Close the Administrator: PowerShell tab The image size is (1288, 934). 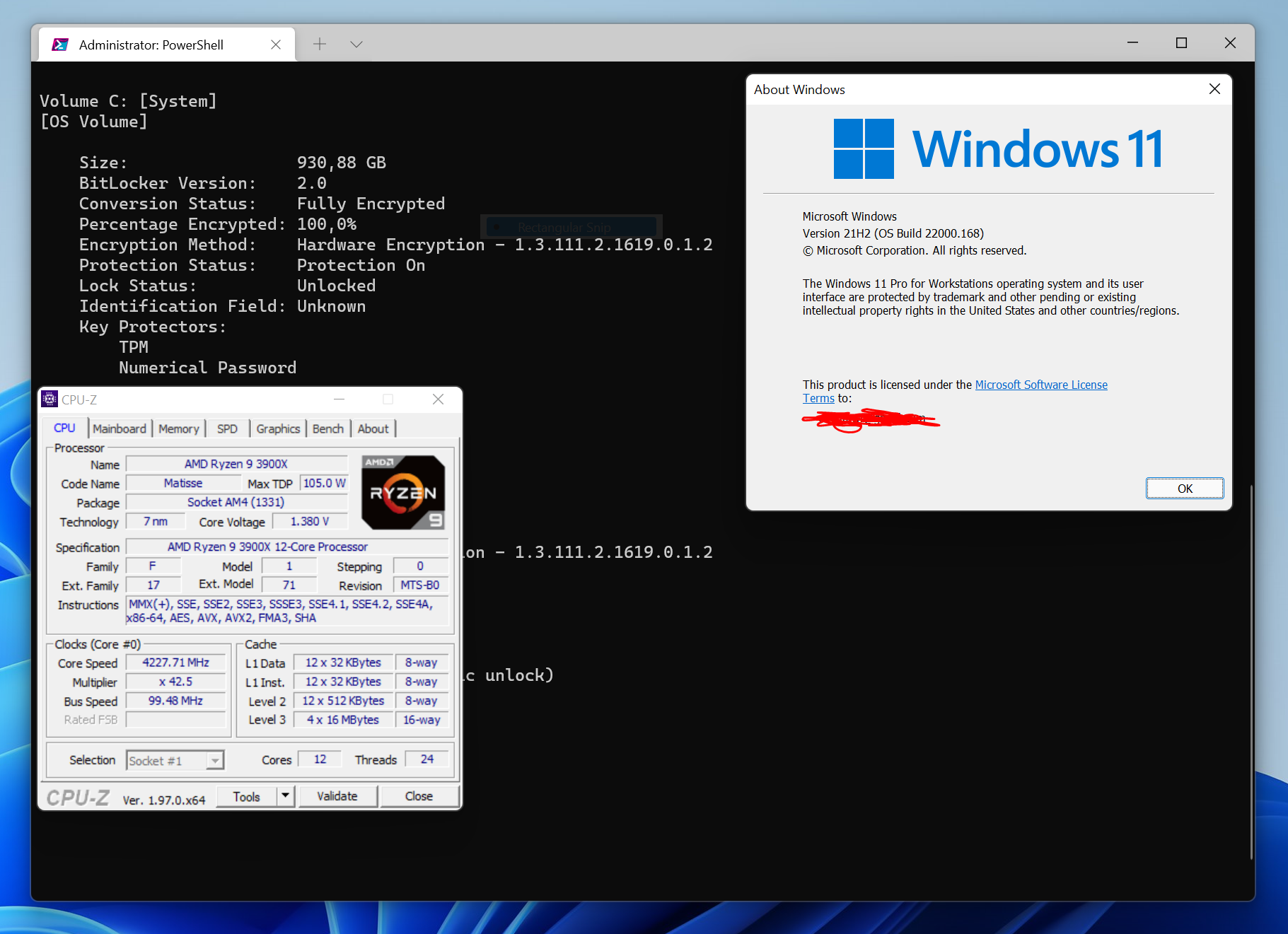[276, 45]
